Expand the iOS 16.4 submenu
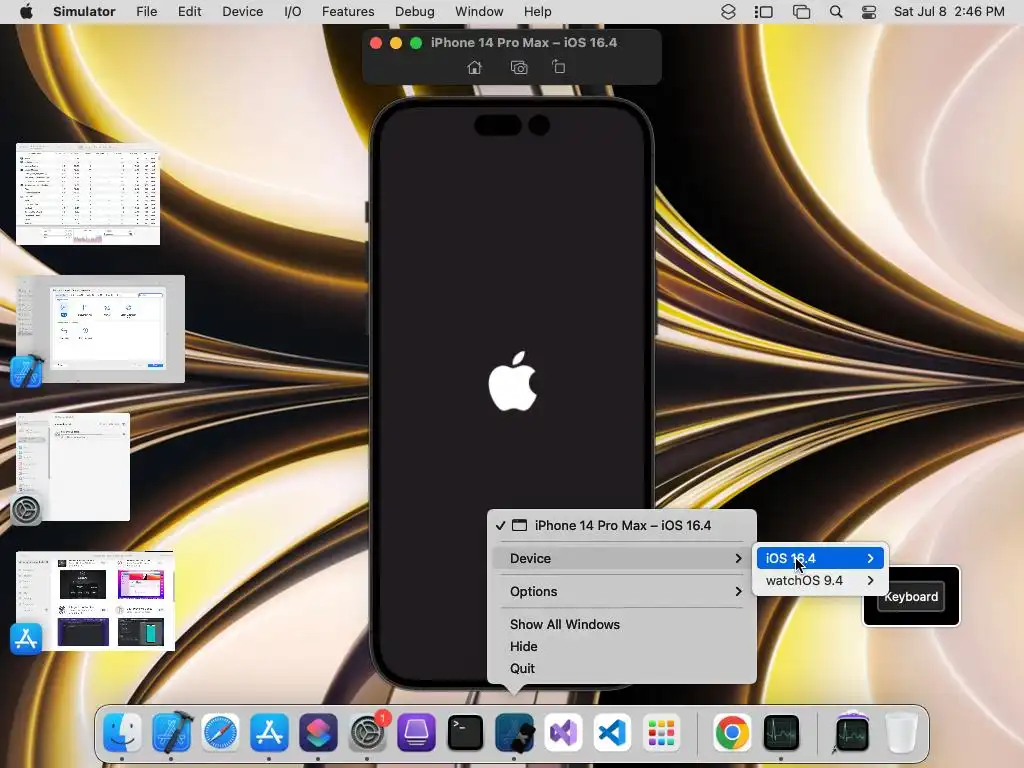 pos(820,558)
